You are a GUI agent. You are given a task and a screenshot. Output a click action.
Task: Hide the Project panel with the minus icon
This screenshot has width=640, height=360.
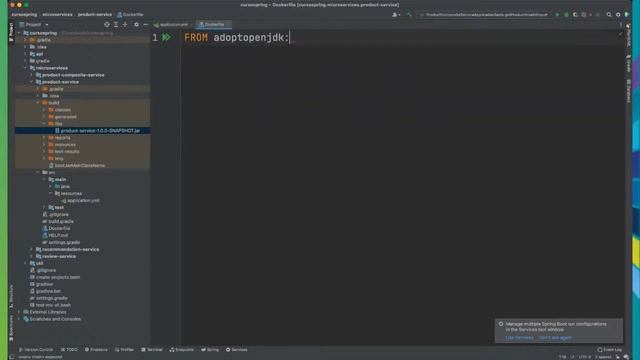coord(146,24)
